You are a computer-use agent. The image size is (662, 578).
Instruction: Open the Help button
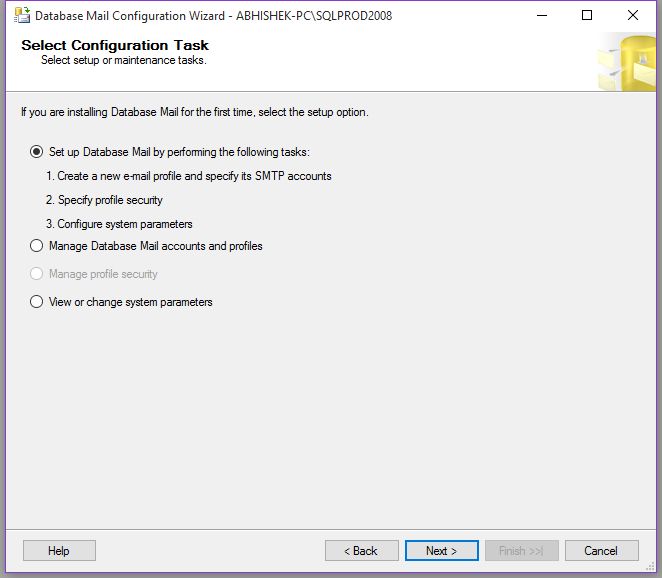[x=59, y=551]
